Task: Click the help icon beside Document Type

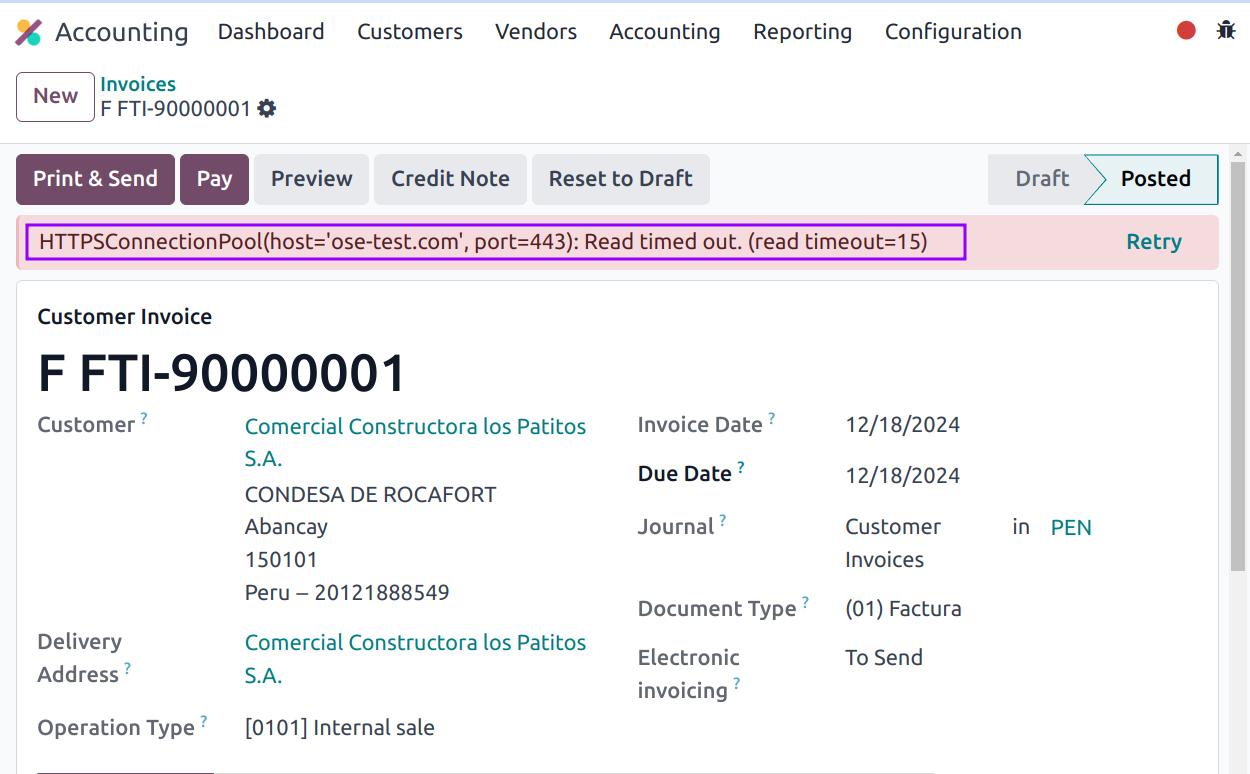Action: (805, 603)
